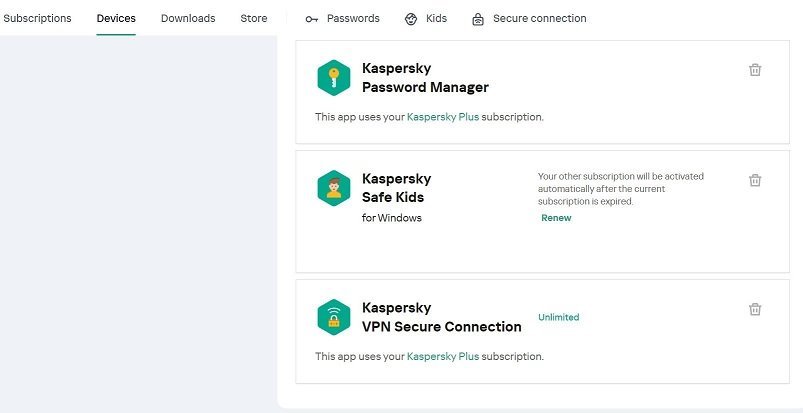Click the lock icon beside Secure connection
This screenshot has height=413, width=803.
coord(478,19)
